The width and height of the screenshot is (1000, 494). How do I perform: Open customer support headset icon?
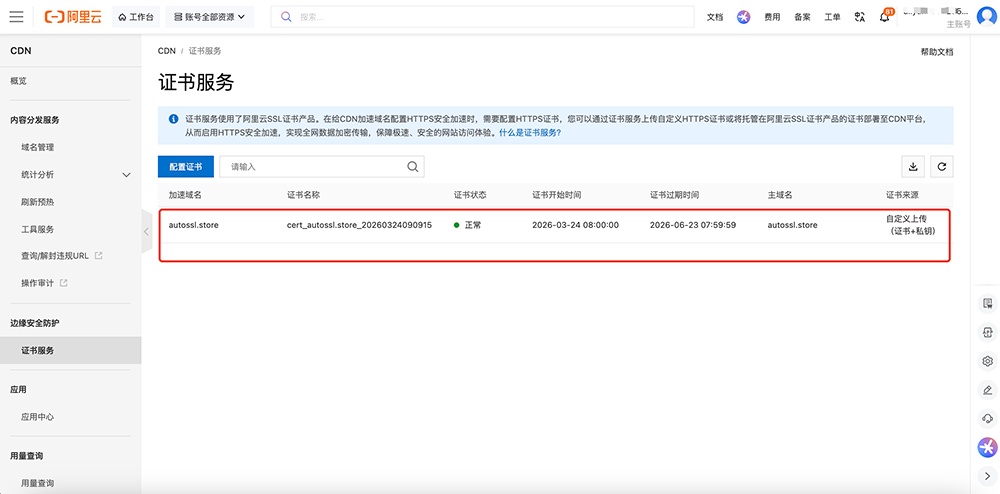pos(988,418)
